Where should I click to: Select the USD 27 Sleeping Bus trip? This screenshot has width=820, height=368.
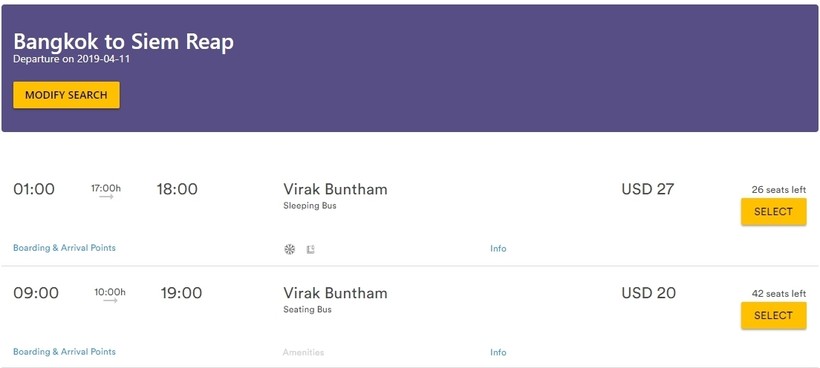click(x=773, y=212)
